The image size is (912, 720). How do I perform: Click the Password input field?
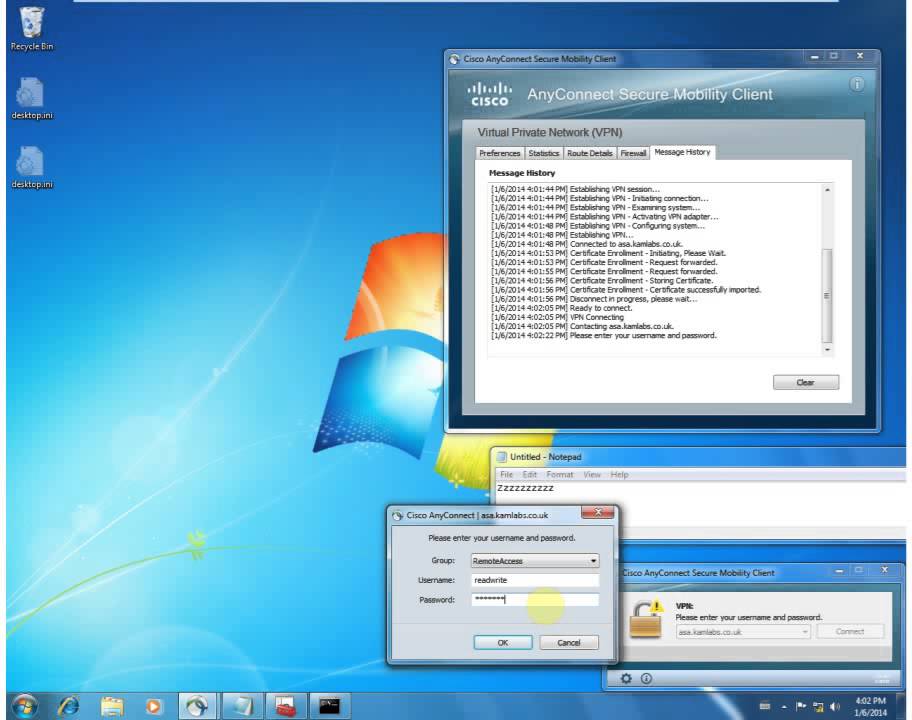click(x=535, y=599)
